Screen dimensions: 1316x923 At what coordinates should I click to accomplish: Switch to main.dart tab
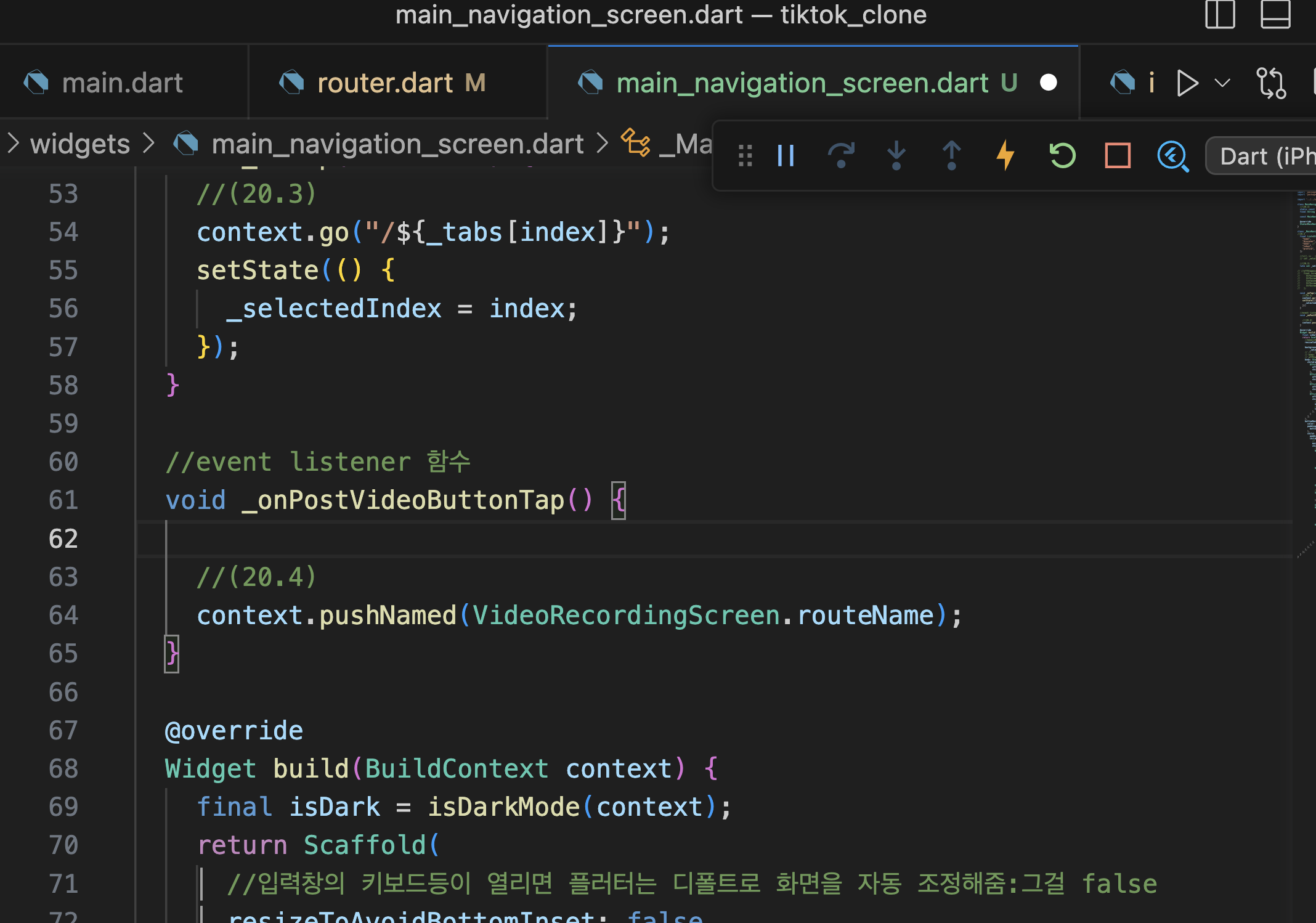122,83
